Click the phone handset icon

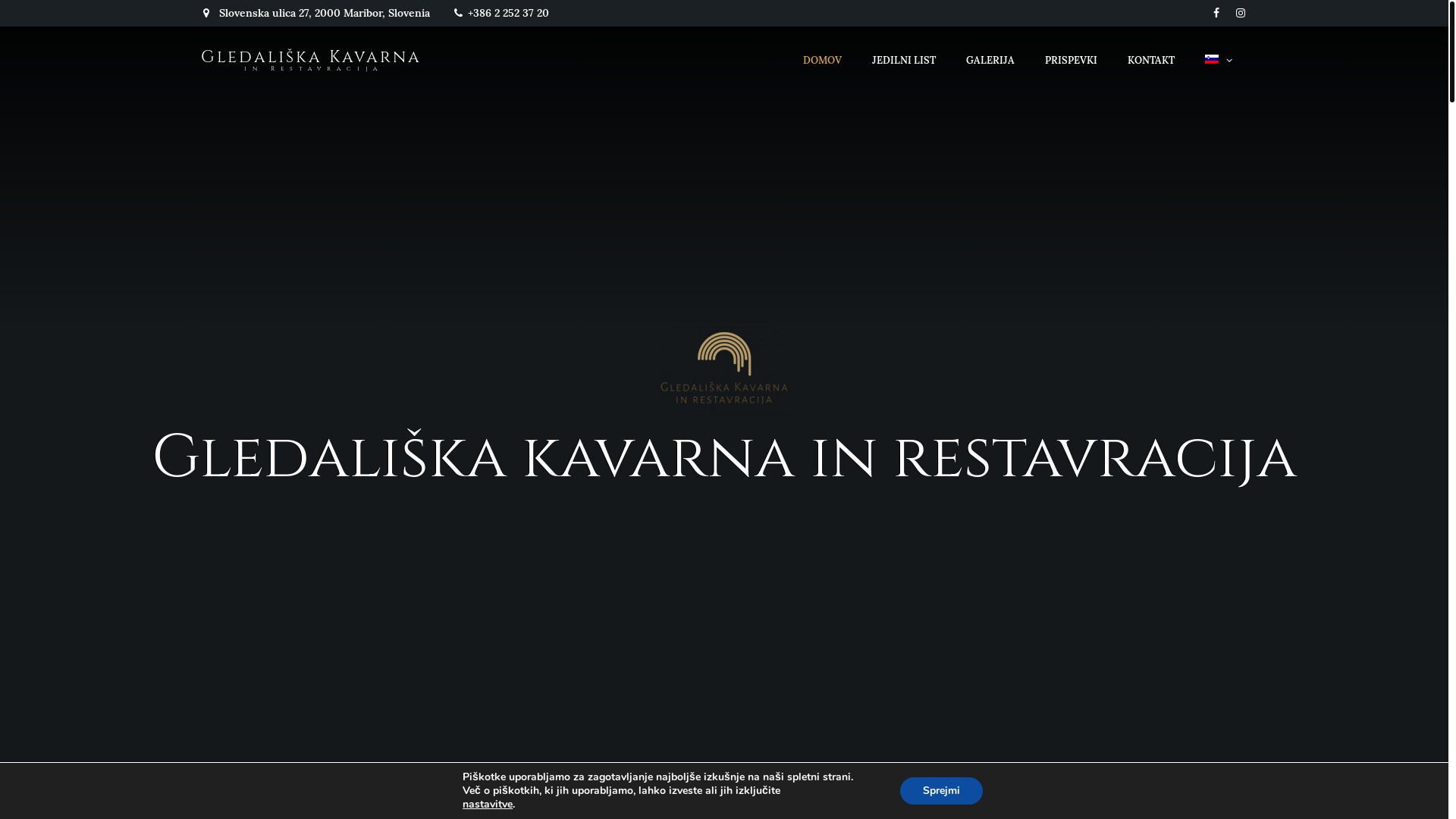458,13
